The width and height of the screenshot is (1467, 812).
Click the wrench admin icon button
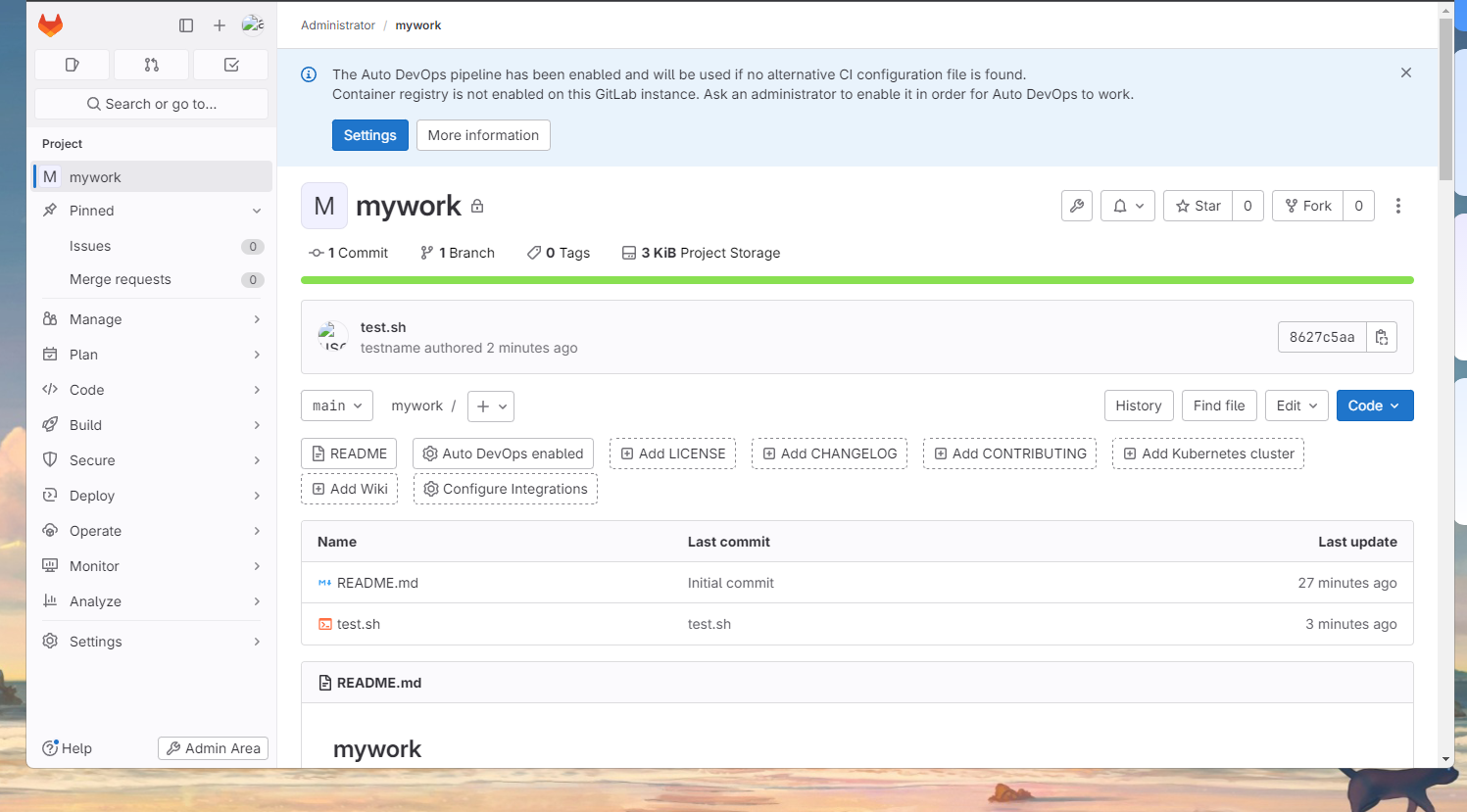coord(1077,206)
